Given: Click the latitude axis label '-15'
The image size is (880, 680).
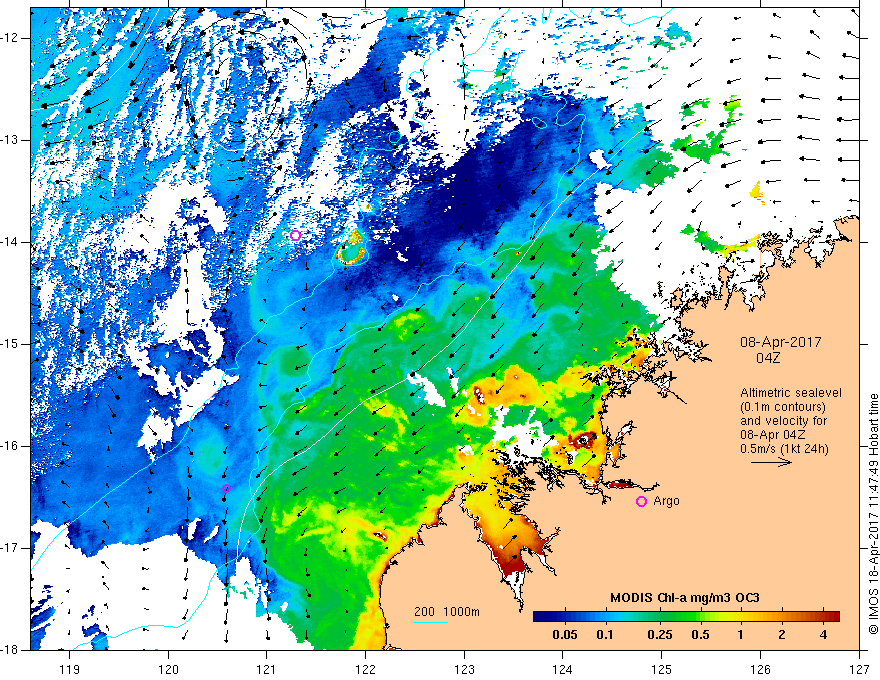Looking at the screenshot, I should (x=11, y=344).
